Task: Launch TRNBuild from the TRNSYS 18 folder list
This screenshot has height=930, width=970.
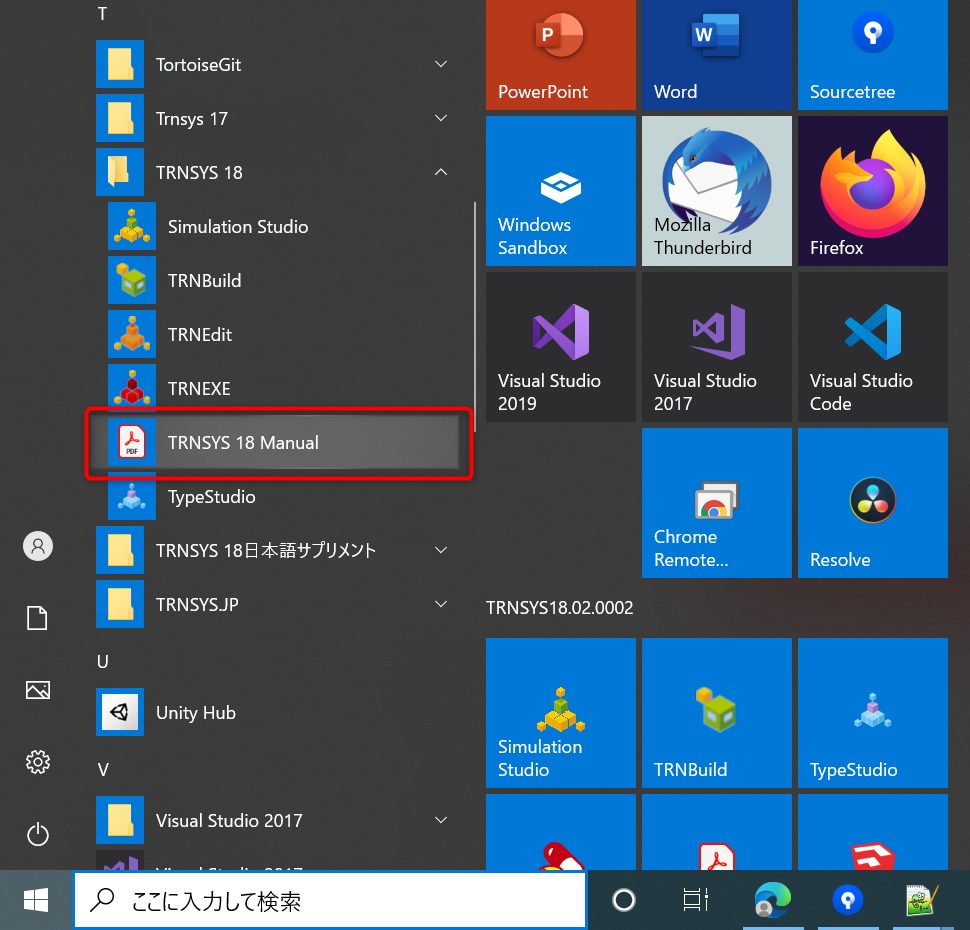Action: pyautogui.click(x=283, y=280)
